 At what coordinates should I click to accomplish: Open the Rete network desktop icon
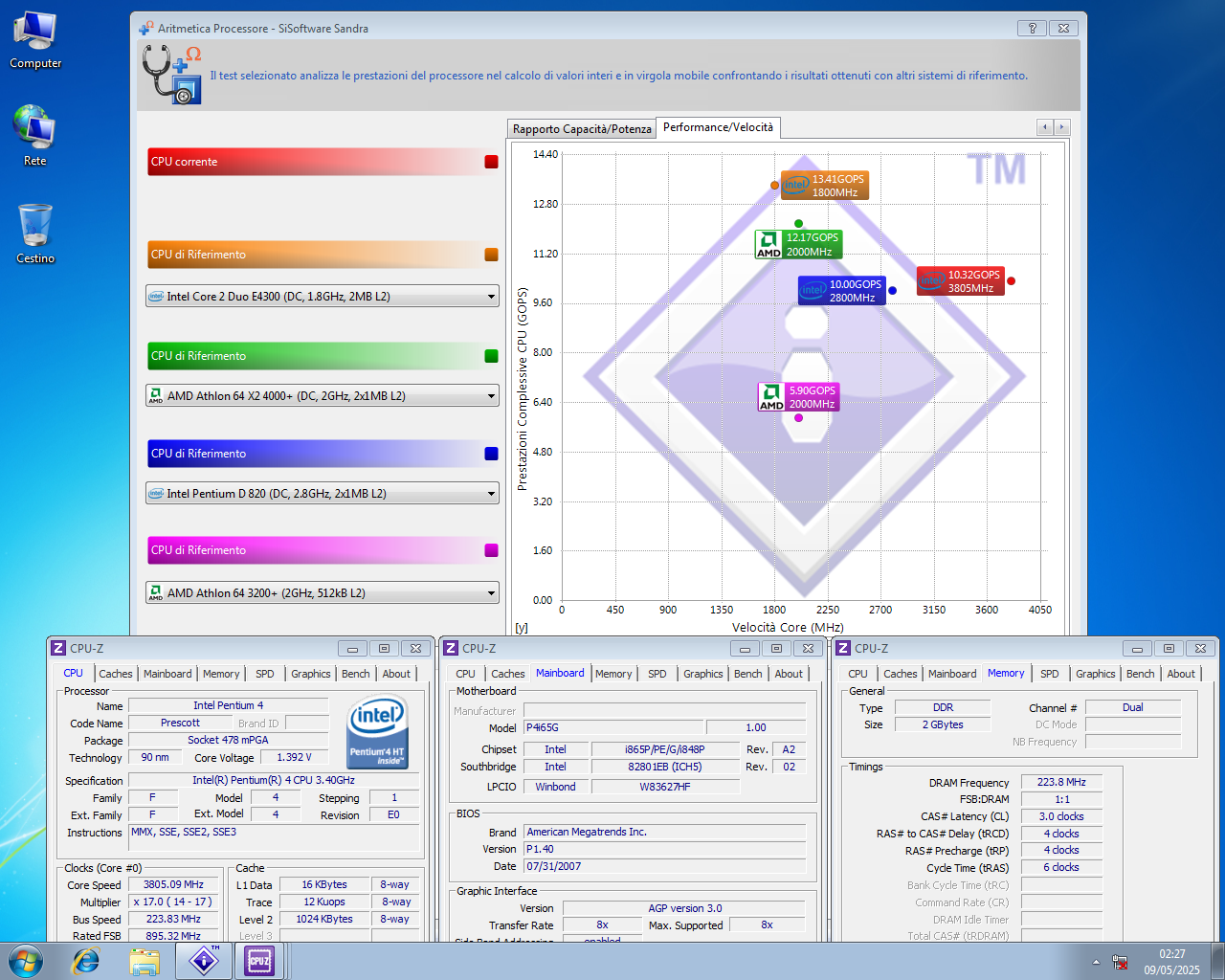tap(35, 135)
